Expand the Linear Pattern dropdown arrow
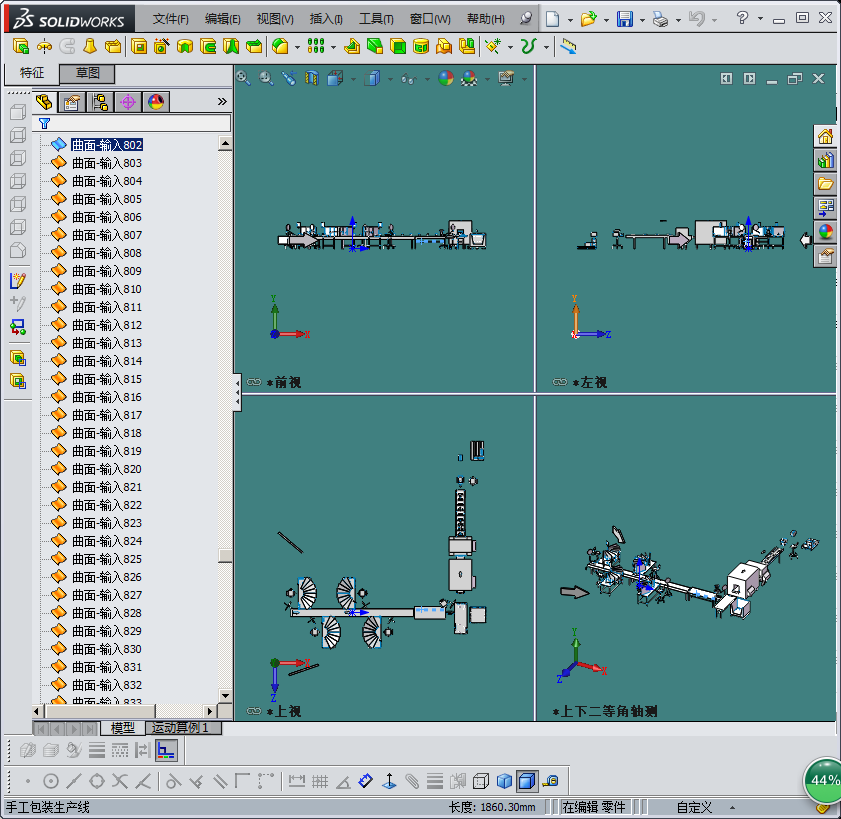This screenshot has width=841, height=819. 333,47
